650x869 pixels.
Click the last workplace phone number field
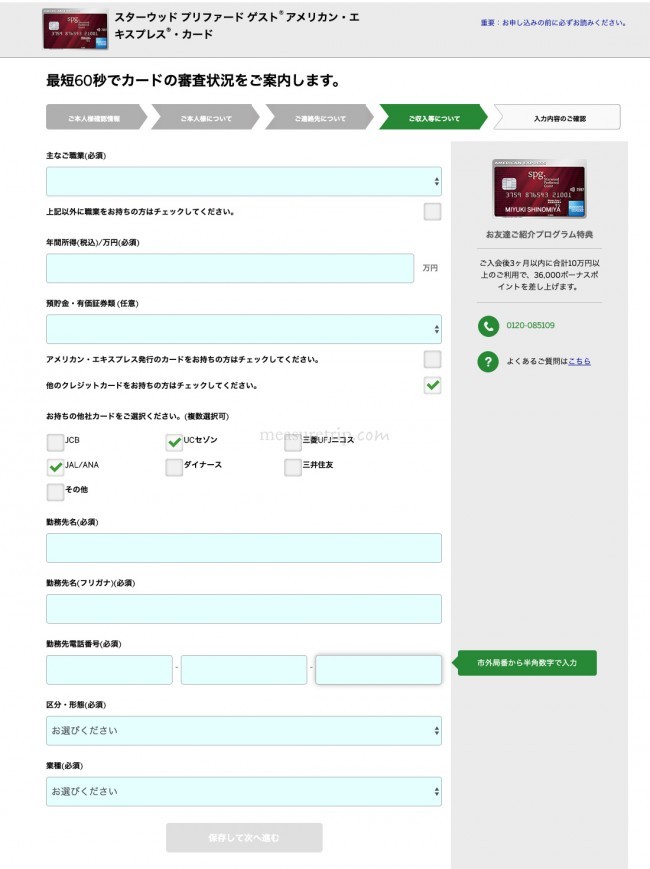[x=378, y=670]
